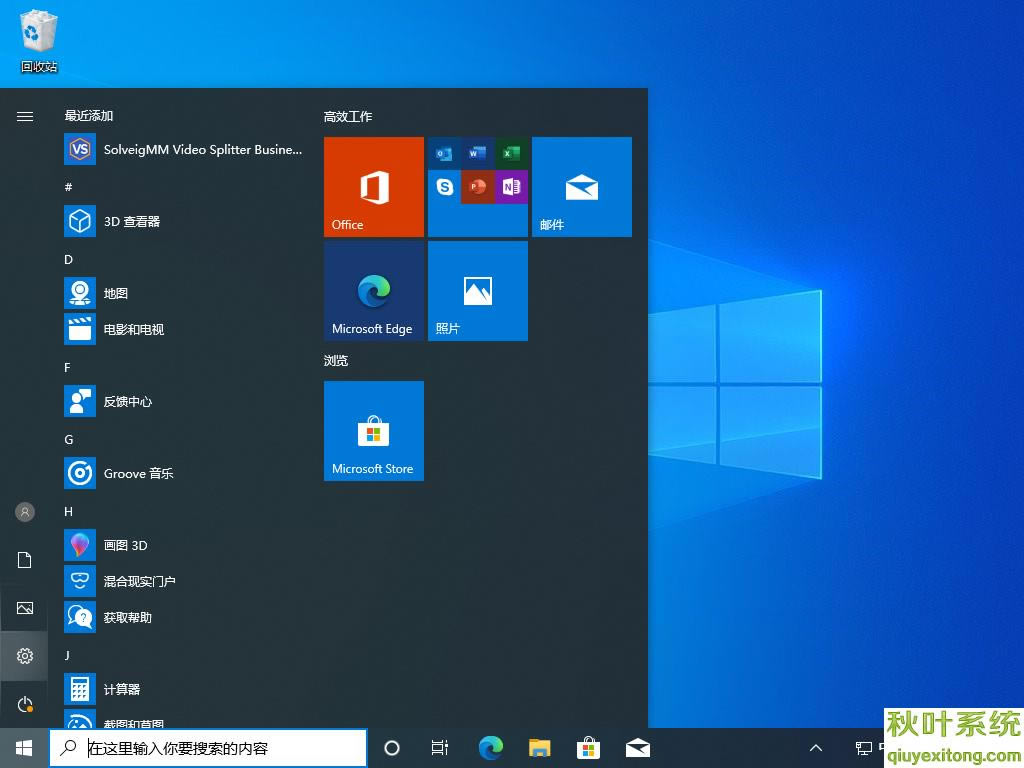1024x768 pixels.
Task: Open Task View on taskbar
Action: coord(440,748)
